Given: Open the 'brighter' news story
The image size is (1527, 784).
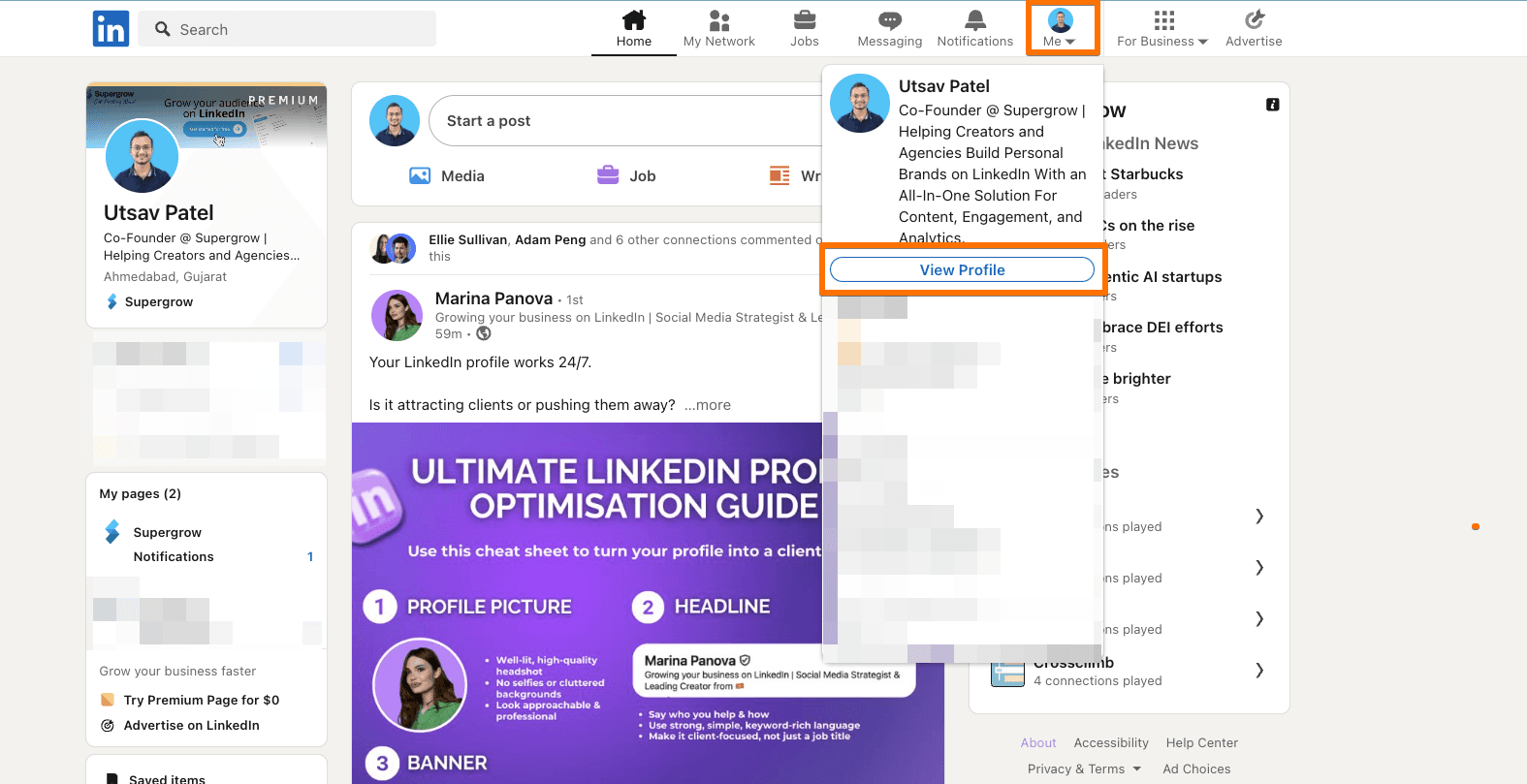Looking at the screenshot, I should pos(1138,379).
